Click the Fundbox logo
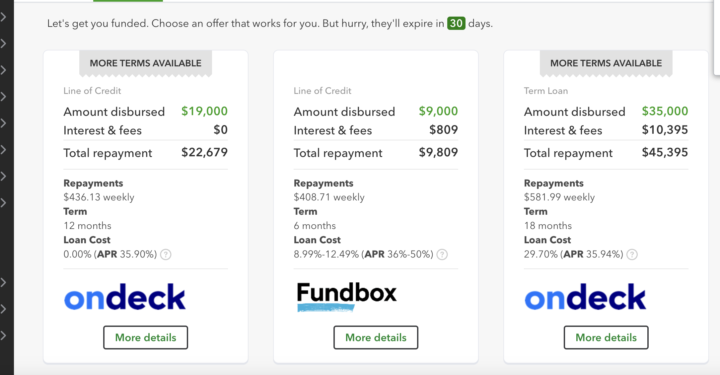 [x=347, y=296]
